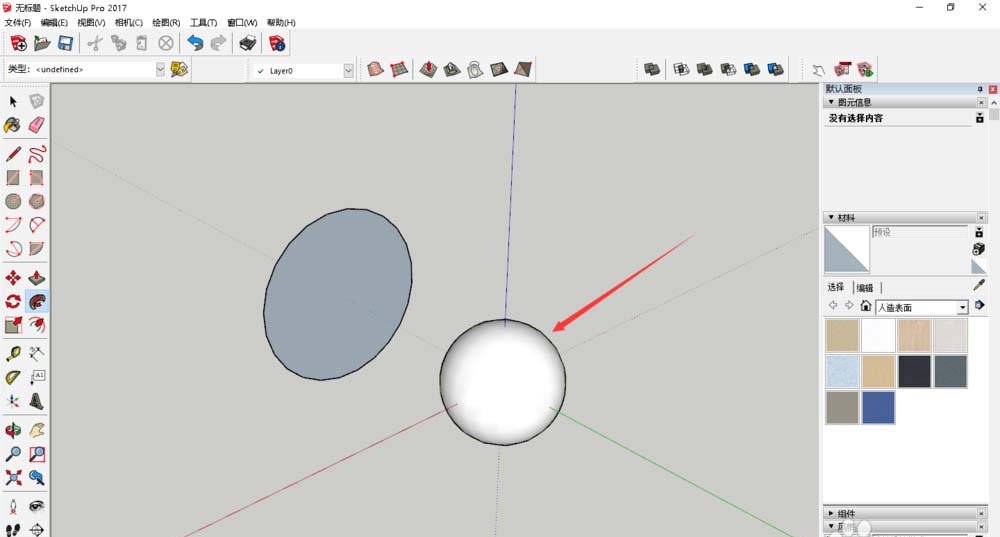Choose the Rotate tool
1000x537 pixels.
click(13, 301)
